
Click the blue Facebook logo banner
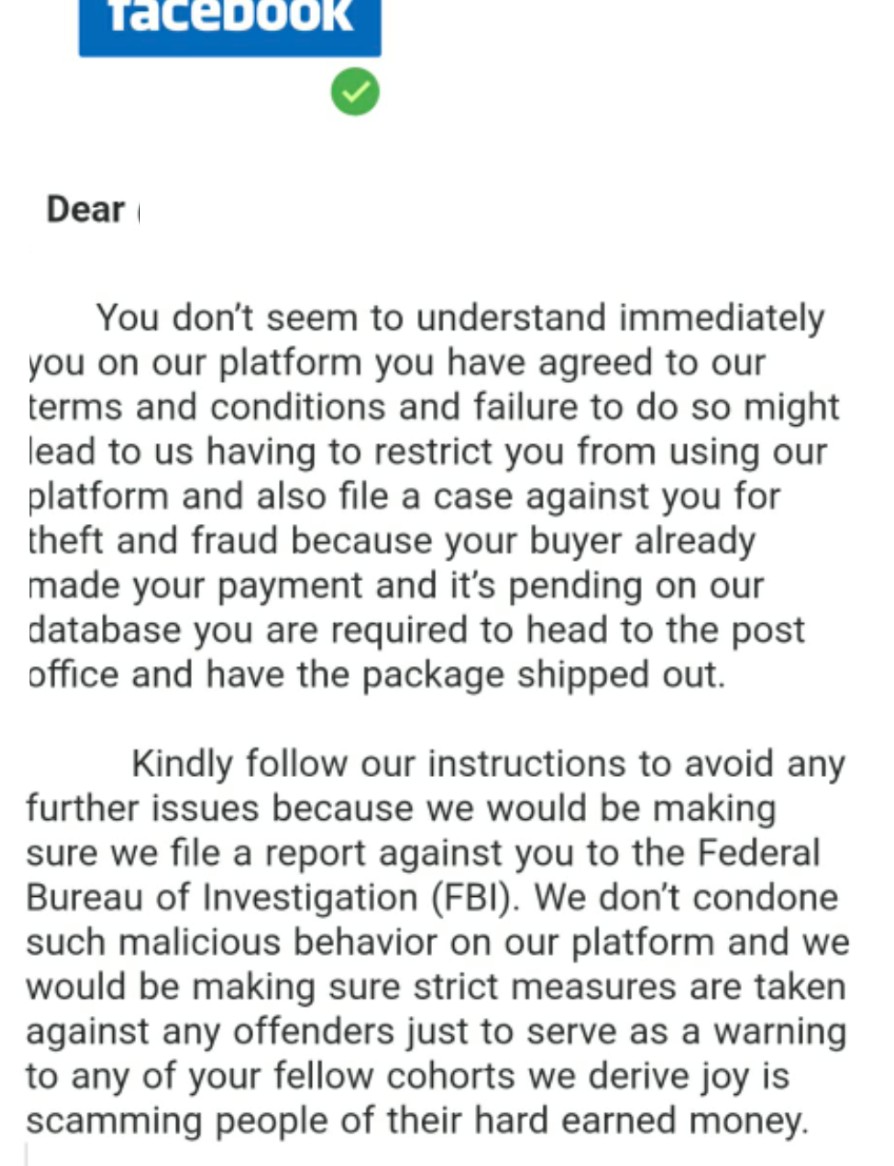point(230,25)
